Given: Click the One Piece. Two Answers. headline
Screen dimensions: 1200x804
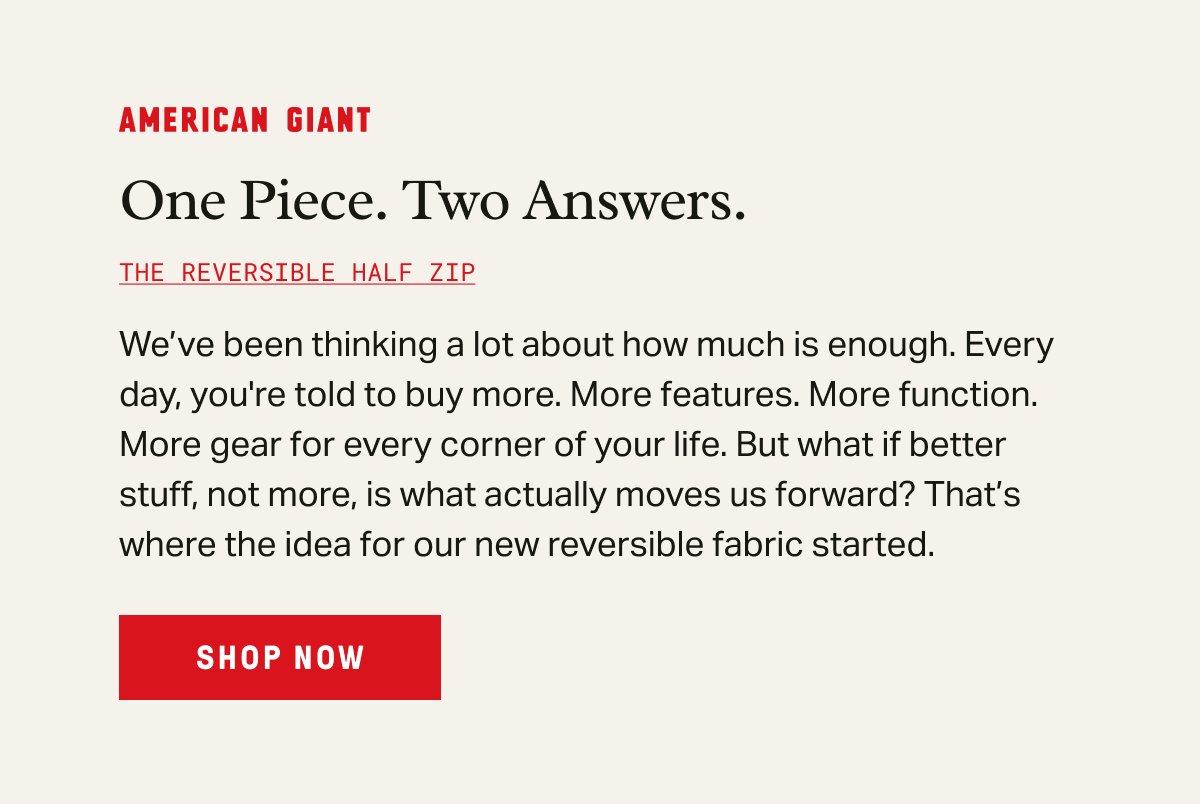Looking at the screenshot, I should (x=432, y=201).
